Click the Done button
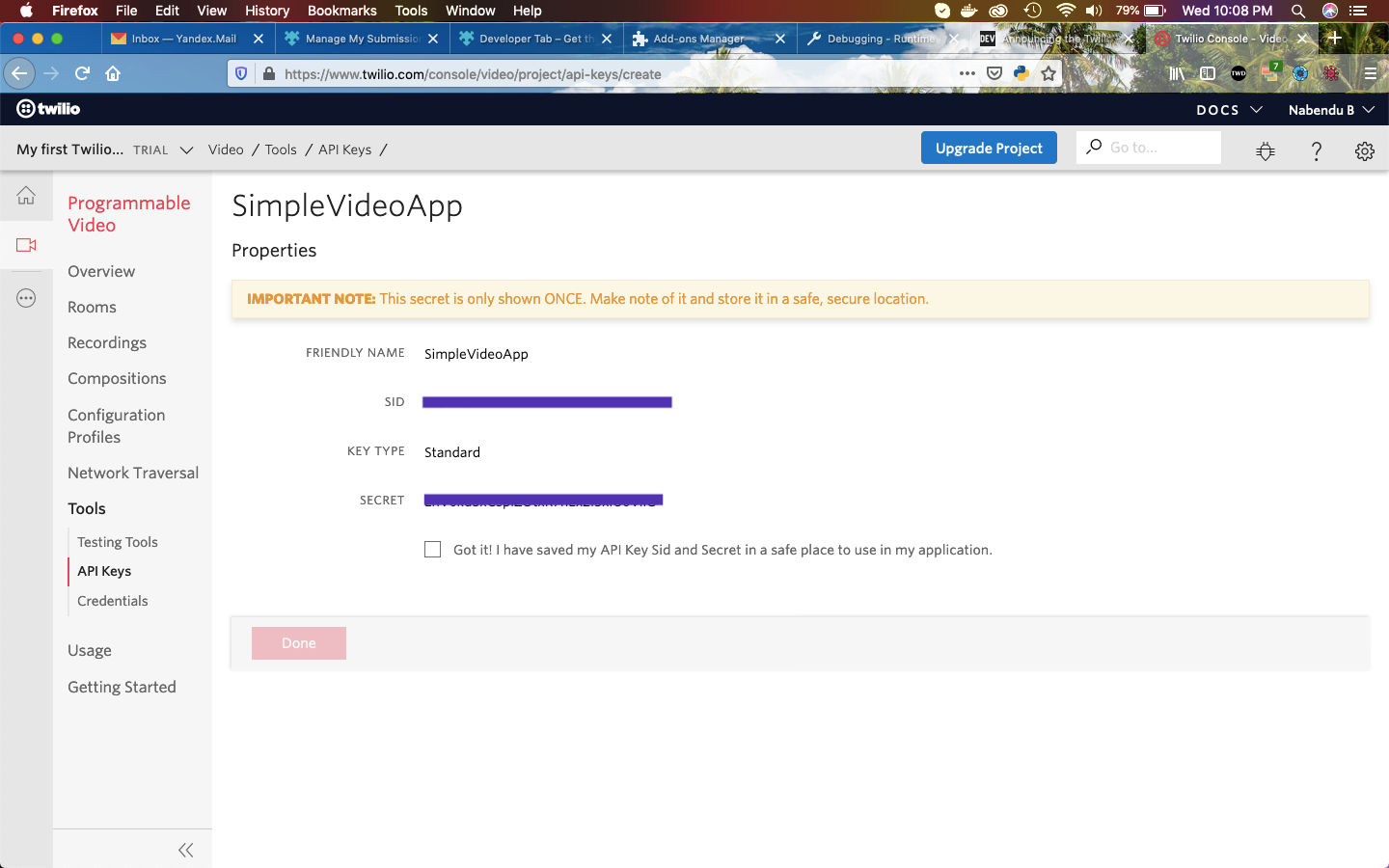1389x868 pixels. (x=299, y=643)
